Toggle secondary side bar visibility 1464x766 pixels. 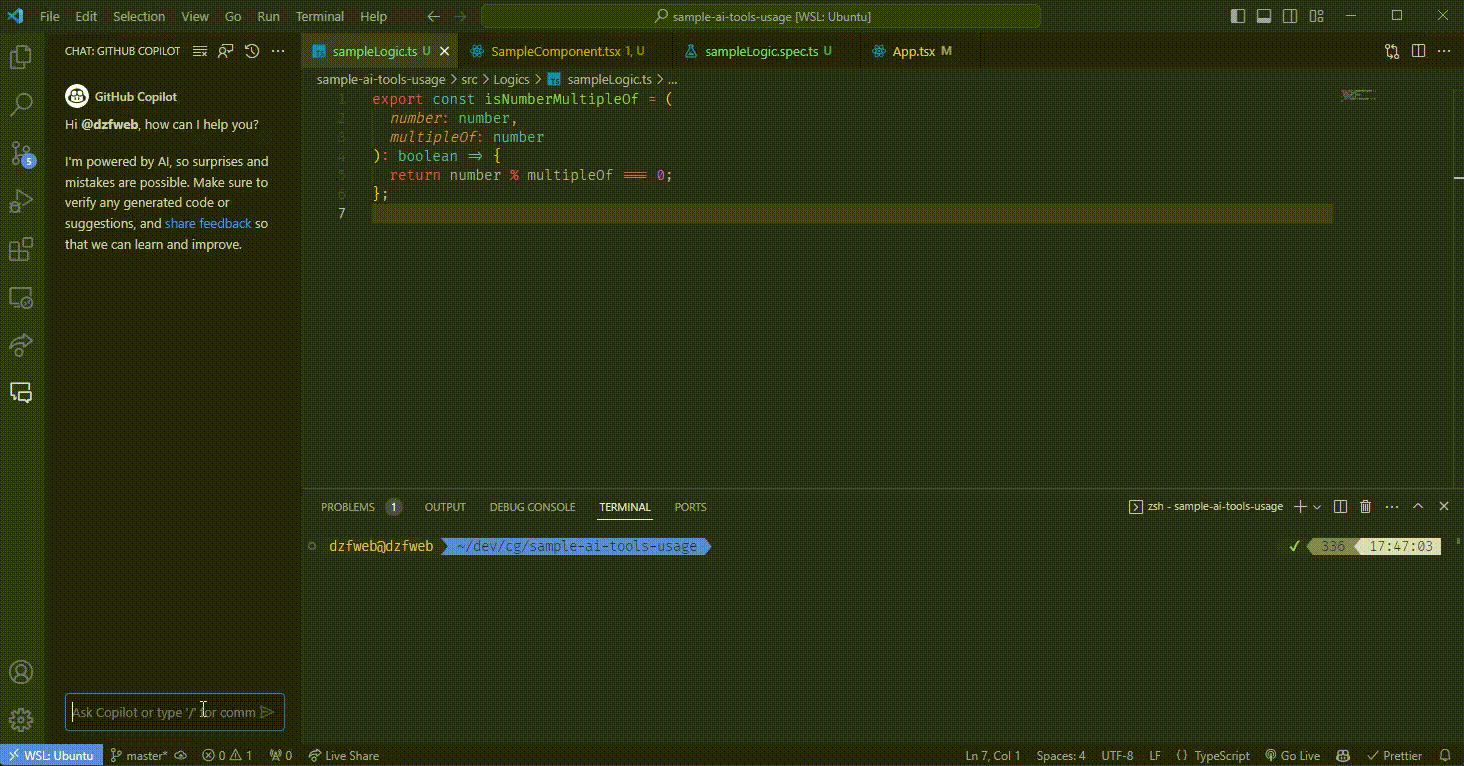click(1290, 16)
